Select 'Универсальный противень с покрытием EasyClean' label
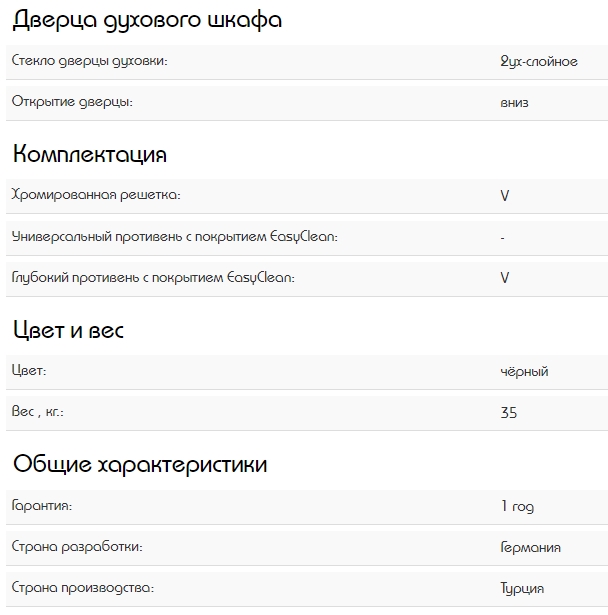Image resolution: width=608 pixels, height=615 pixels. (174, 236)
